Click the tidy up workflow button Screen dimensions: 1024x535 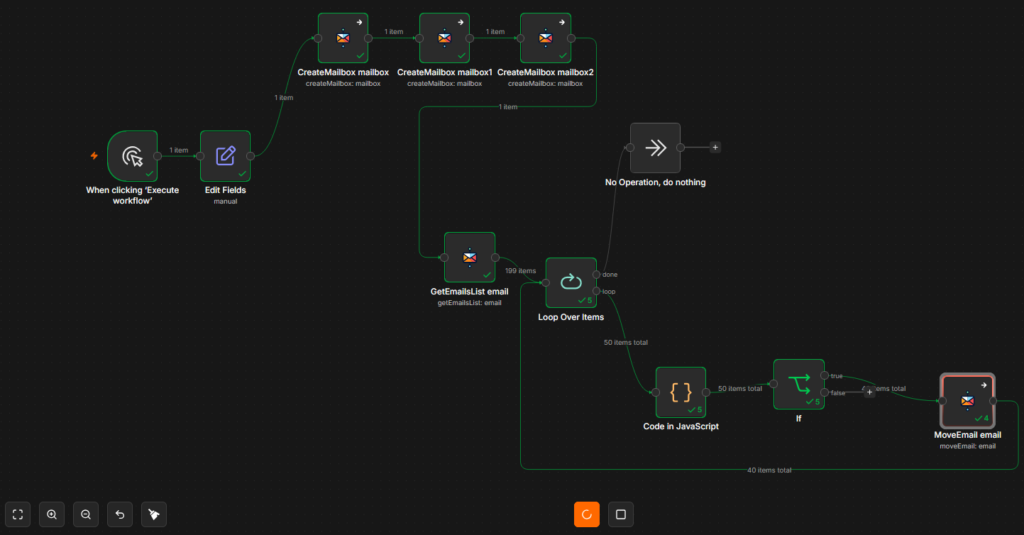click(x=153, y=514)
